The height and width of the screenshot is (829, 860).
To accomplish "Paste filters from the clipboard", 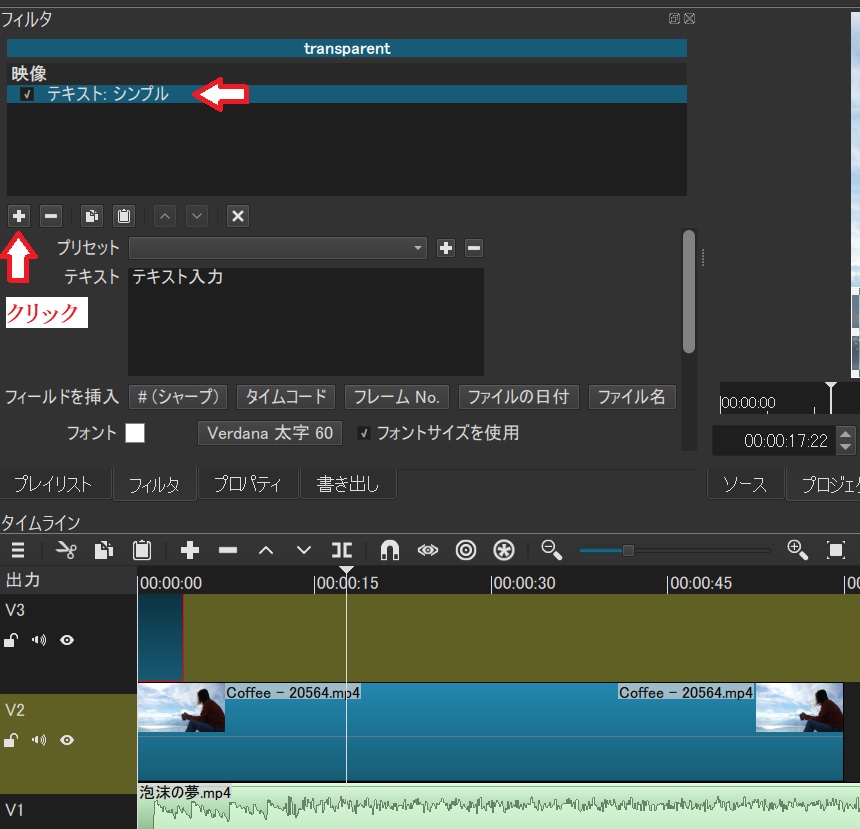I will coord(123,216).
